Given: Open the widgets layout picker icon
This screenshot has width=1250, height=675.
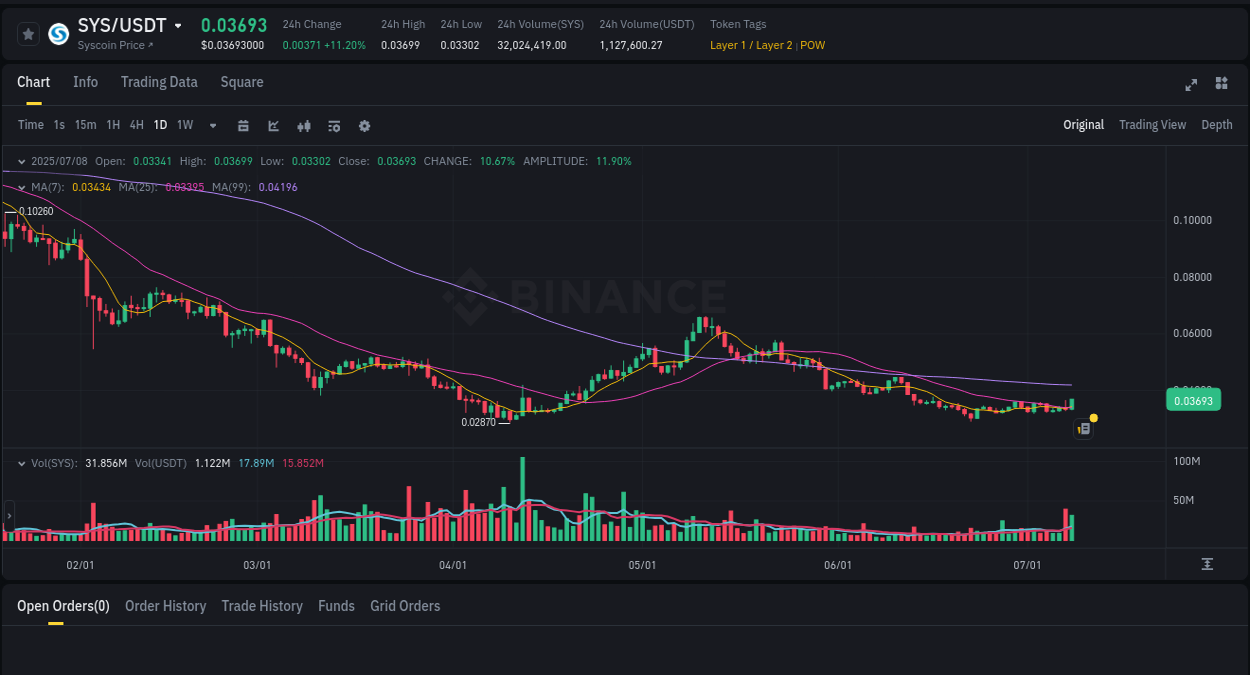Looking at the screenshot, I should (x=1221, y=84).
